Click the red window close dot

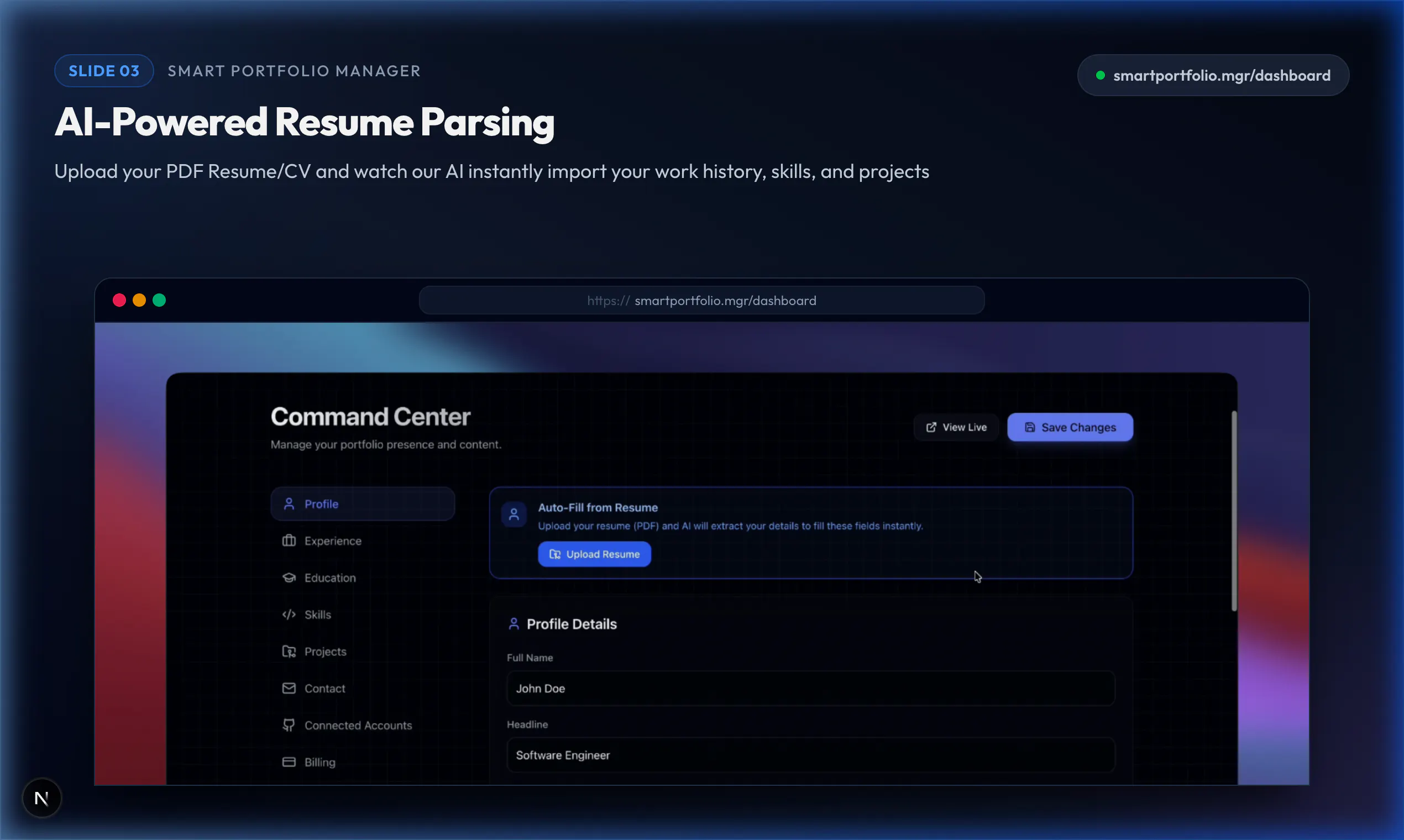tap(119, 300)
